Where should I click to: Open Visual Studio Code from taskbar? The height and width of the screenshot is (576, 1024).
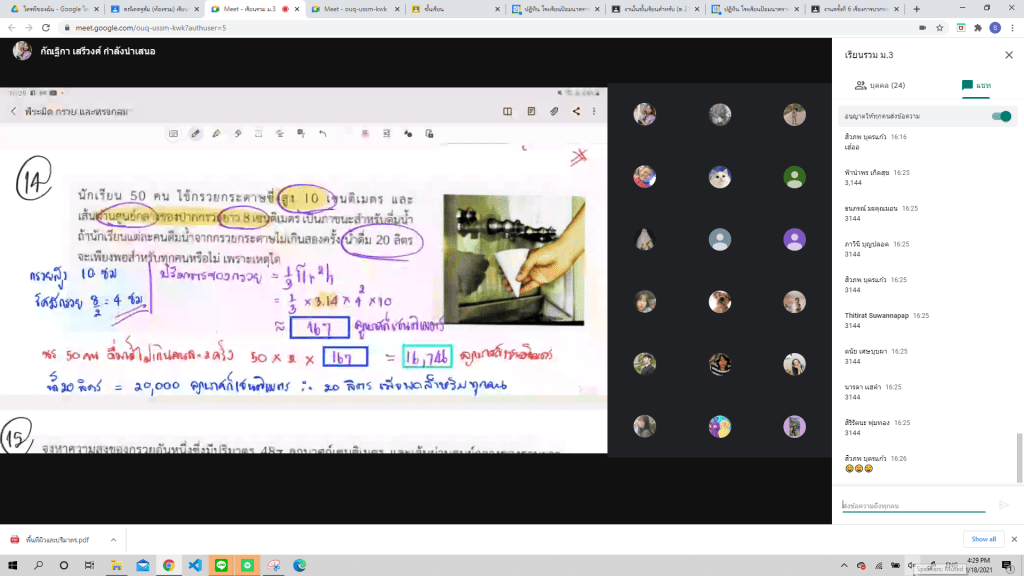coord(195,565)
